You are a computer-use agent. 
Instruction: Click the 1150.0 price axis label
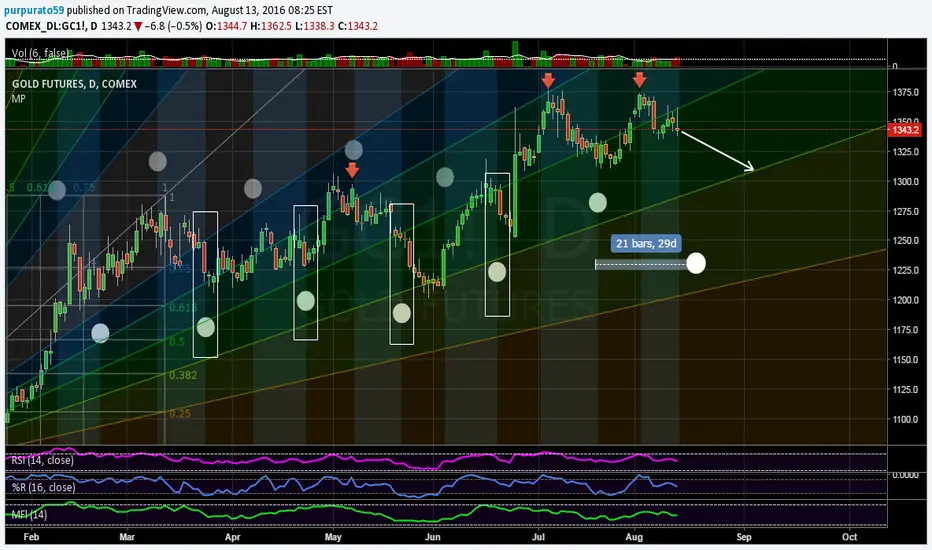tap(905, 360)
